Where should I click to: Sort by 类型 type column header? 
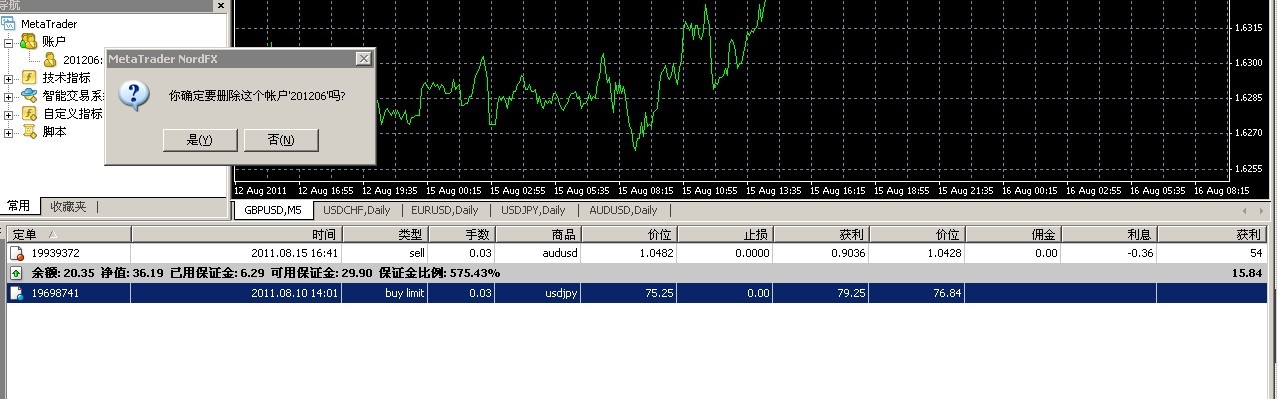385,234
